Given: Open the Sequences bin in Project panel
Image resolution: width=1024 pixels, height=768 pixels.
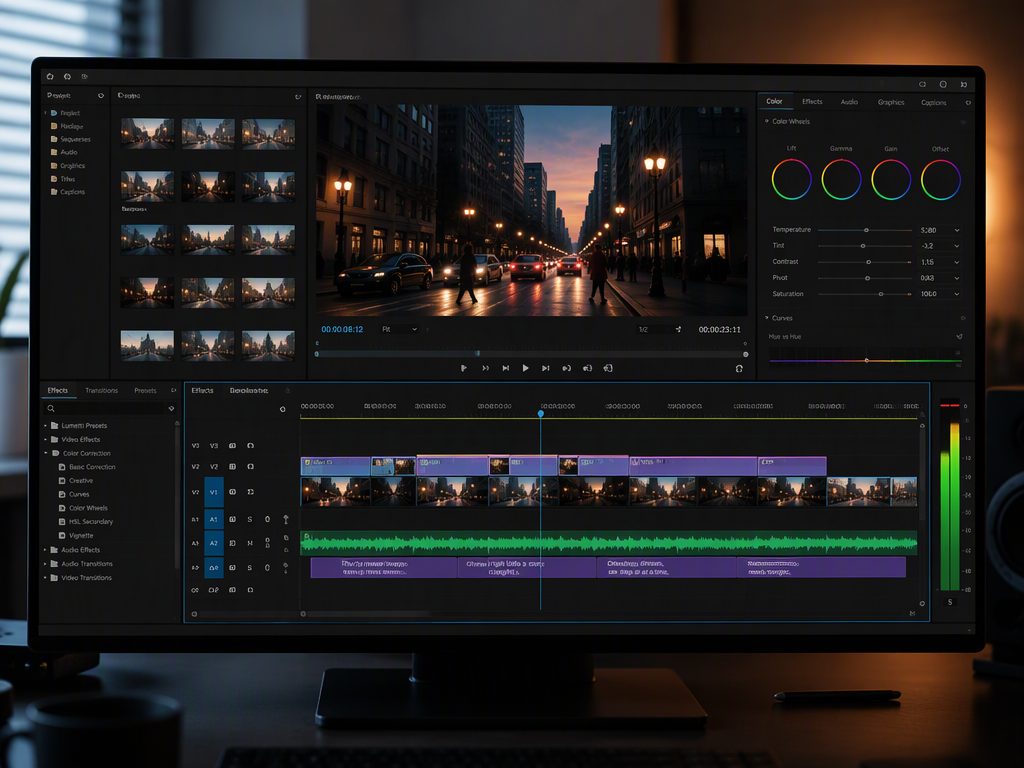Looking at the screenshot, I should [x=71, y=139].
